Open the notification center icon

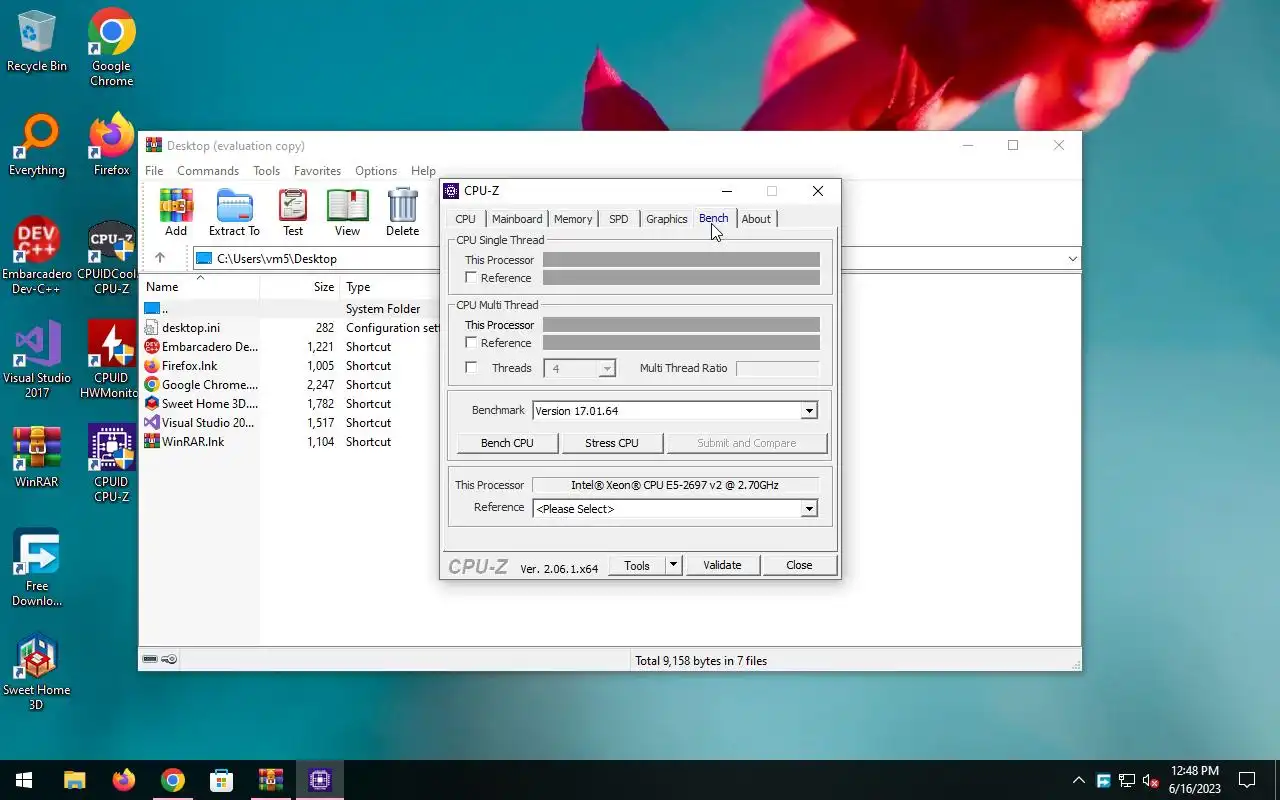pos(1247,780)
